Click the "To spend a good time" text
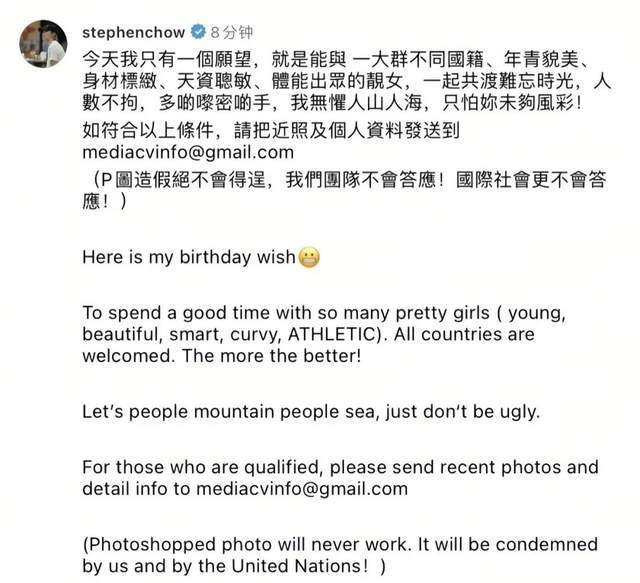The width and height of the screenshot is (640, 583). (x=324, y=334)
